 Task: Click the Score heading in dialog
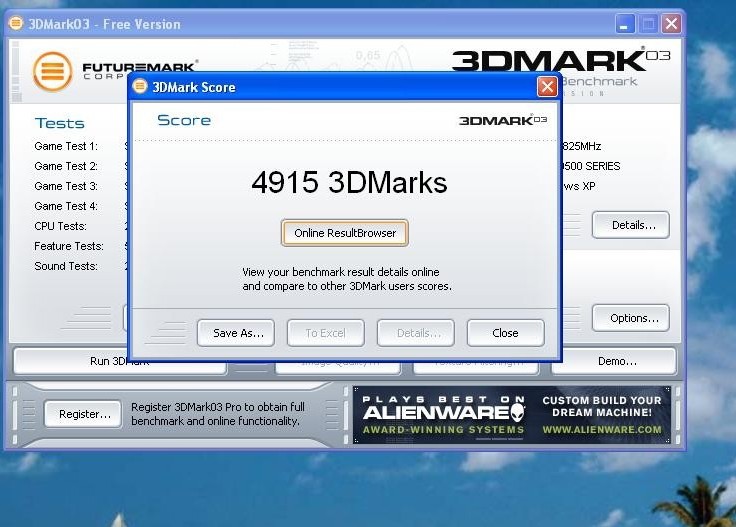(x=184, y=120)
